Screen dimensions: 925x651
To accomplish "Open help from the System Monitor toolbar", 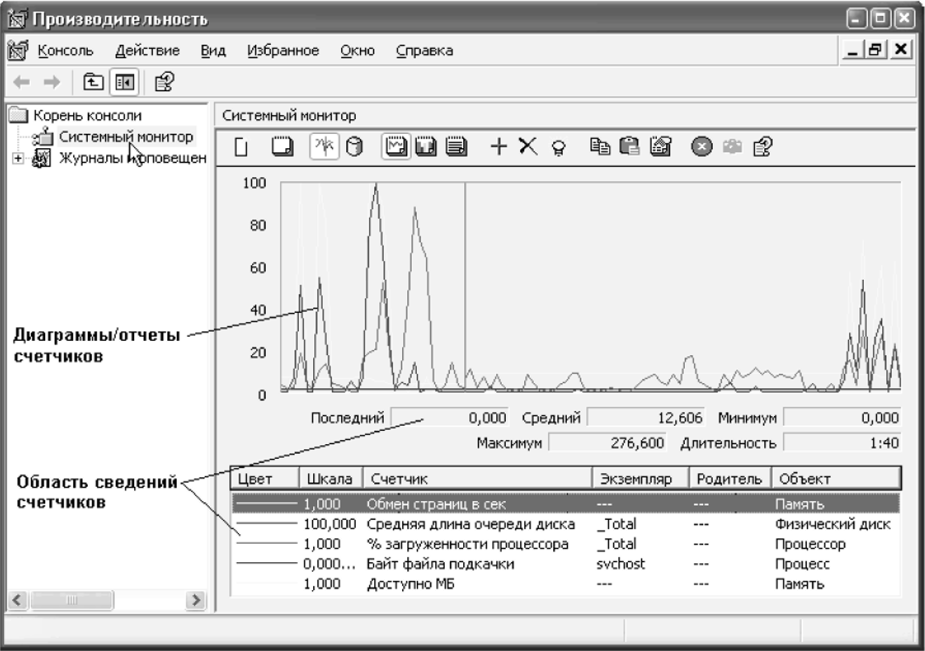I will coord(763,146).
